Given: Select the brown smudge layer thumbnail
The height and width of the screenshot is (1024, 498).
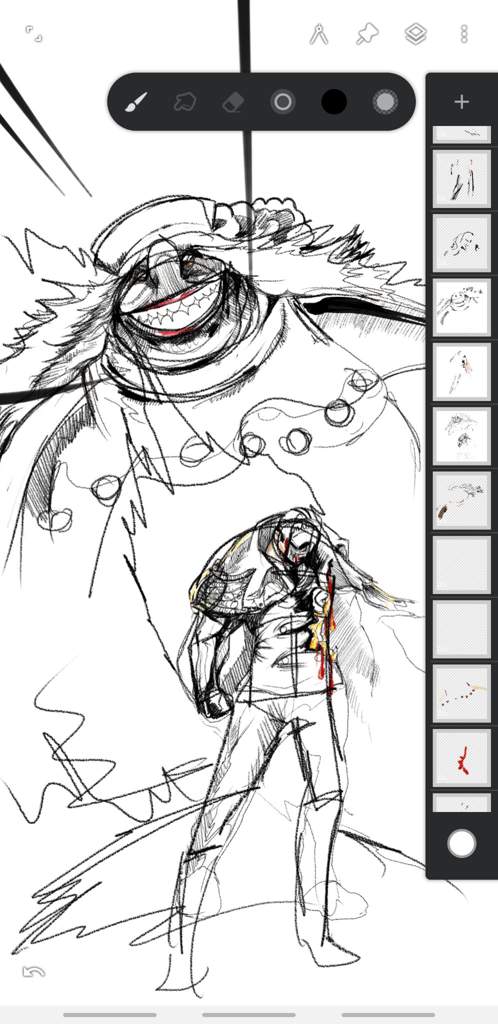Looking at the screenshot, I should pyautogui.click(x=461, y=501).
